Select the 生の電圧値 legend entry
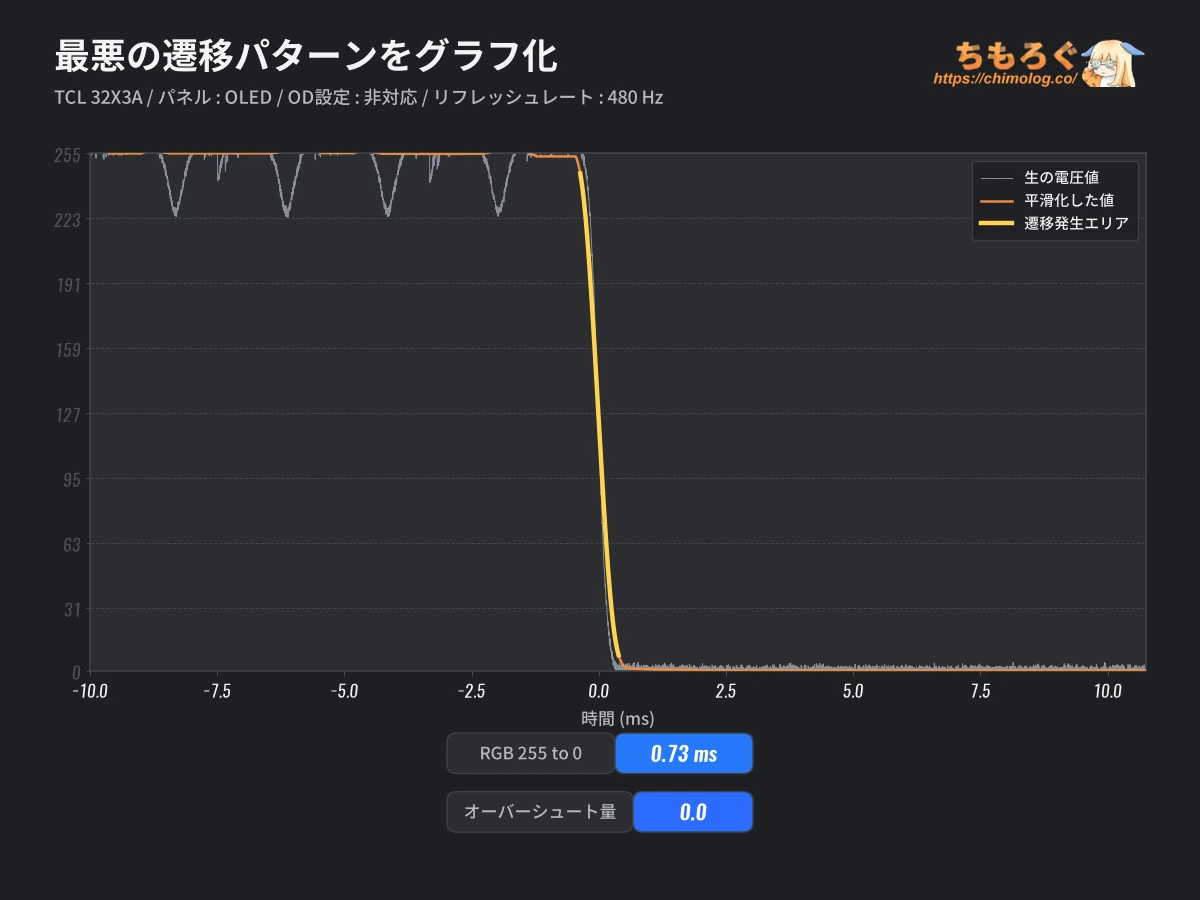Image resolution: width=1200 pixels, height=900 pixels. (x=1061, y=177)
